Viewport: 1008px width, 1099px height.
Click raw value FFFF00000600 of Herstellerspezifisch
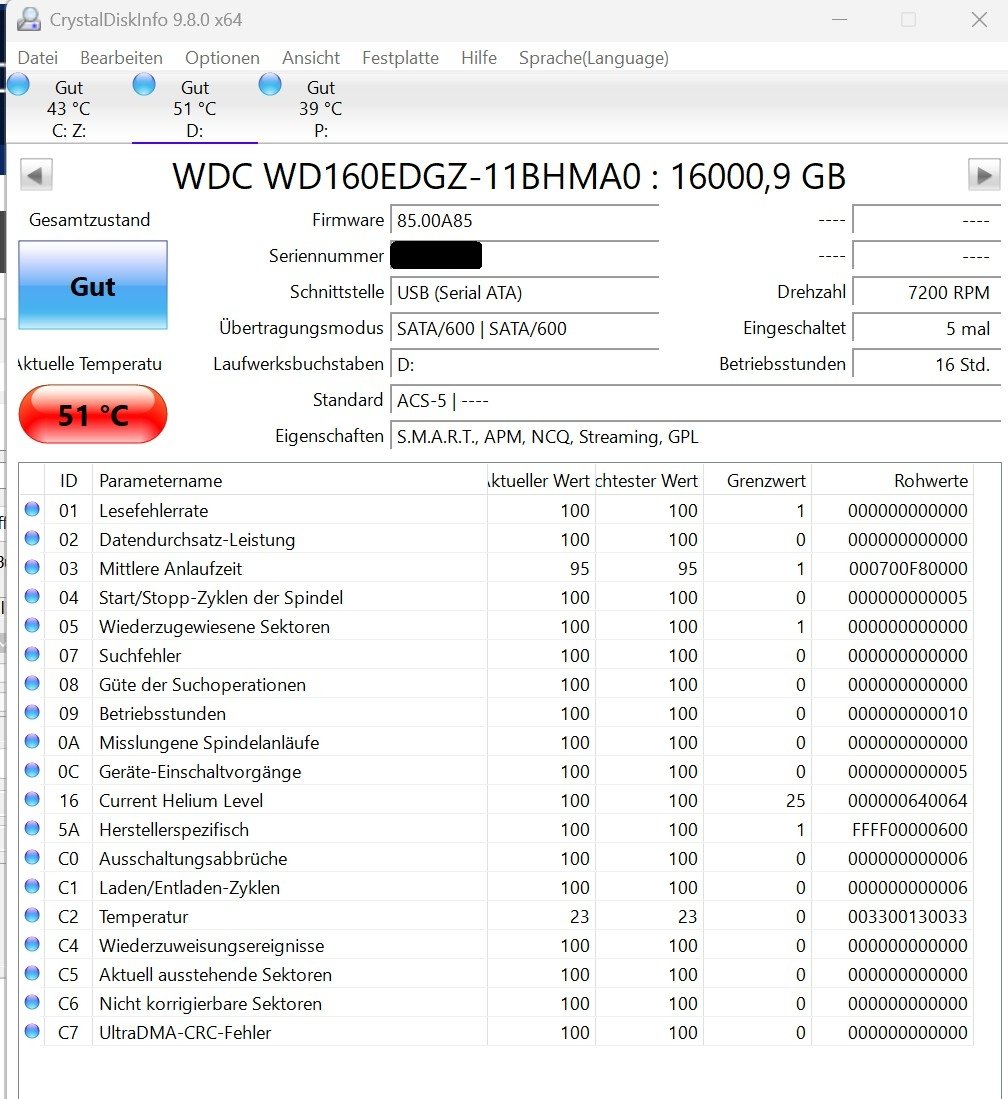coord(909,830)
